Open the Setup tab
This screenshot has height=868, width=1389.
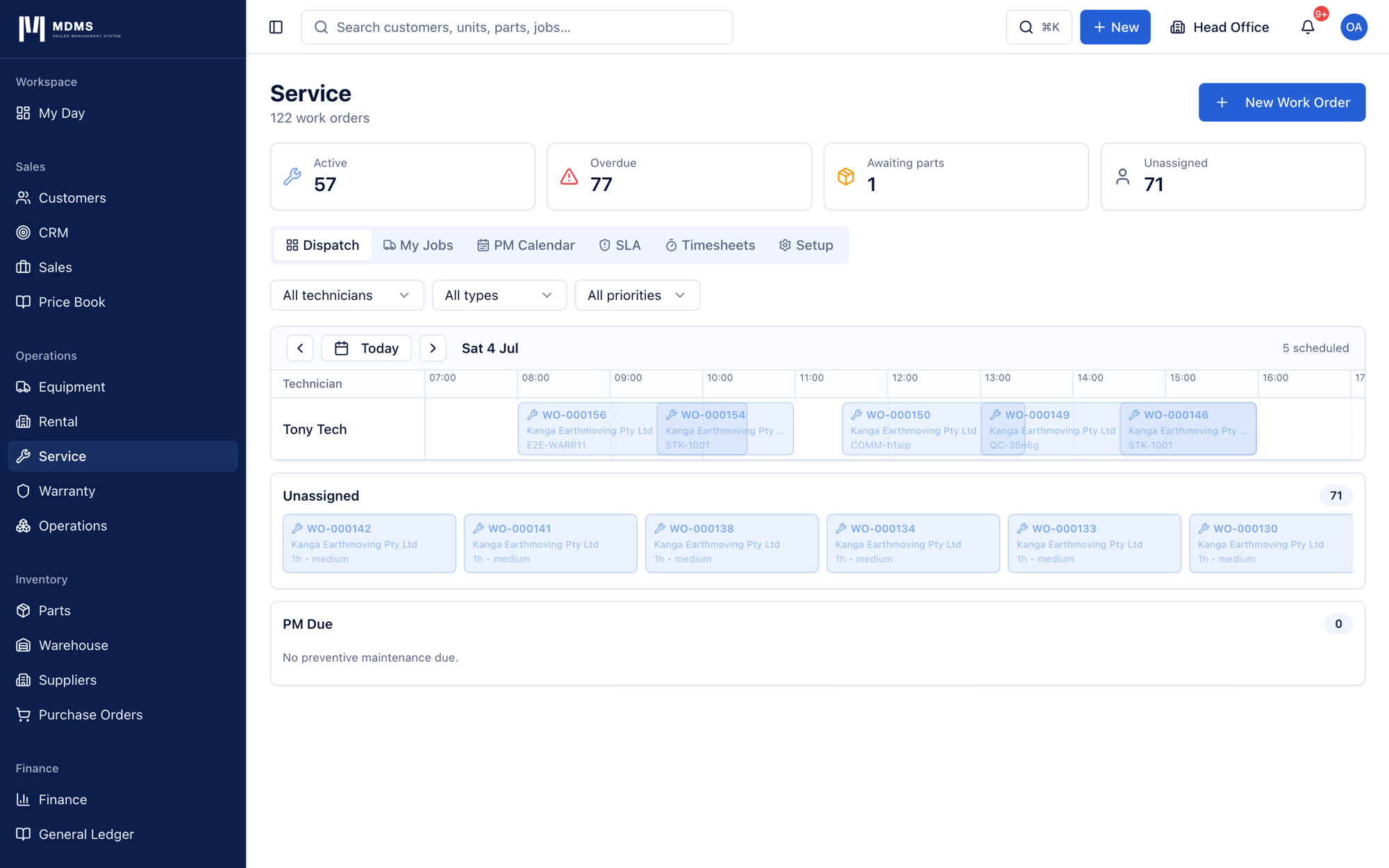(x=806, y=245)
